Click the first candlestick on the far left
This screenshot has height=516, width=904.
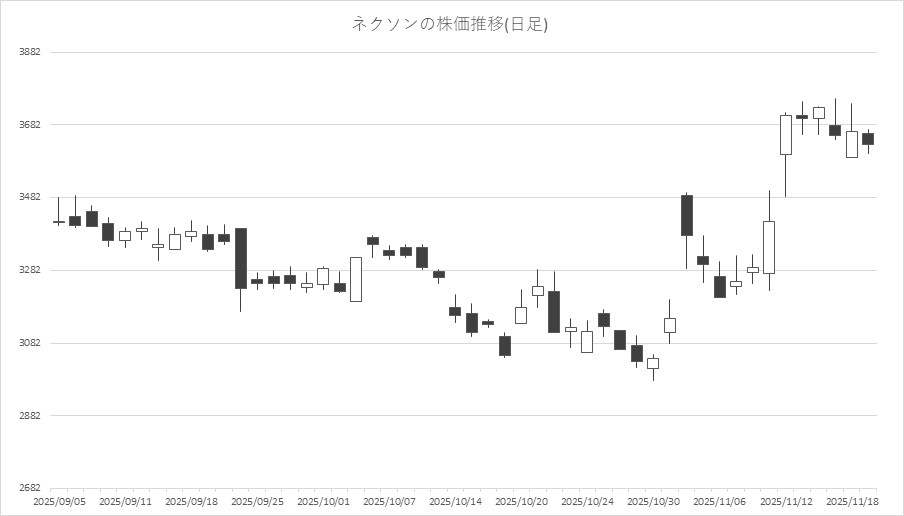58,222
